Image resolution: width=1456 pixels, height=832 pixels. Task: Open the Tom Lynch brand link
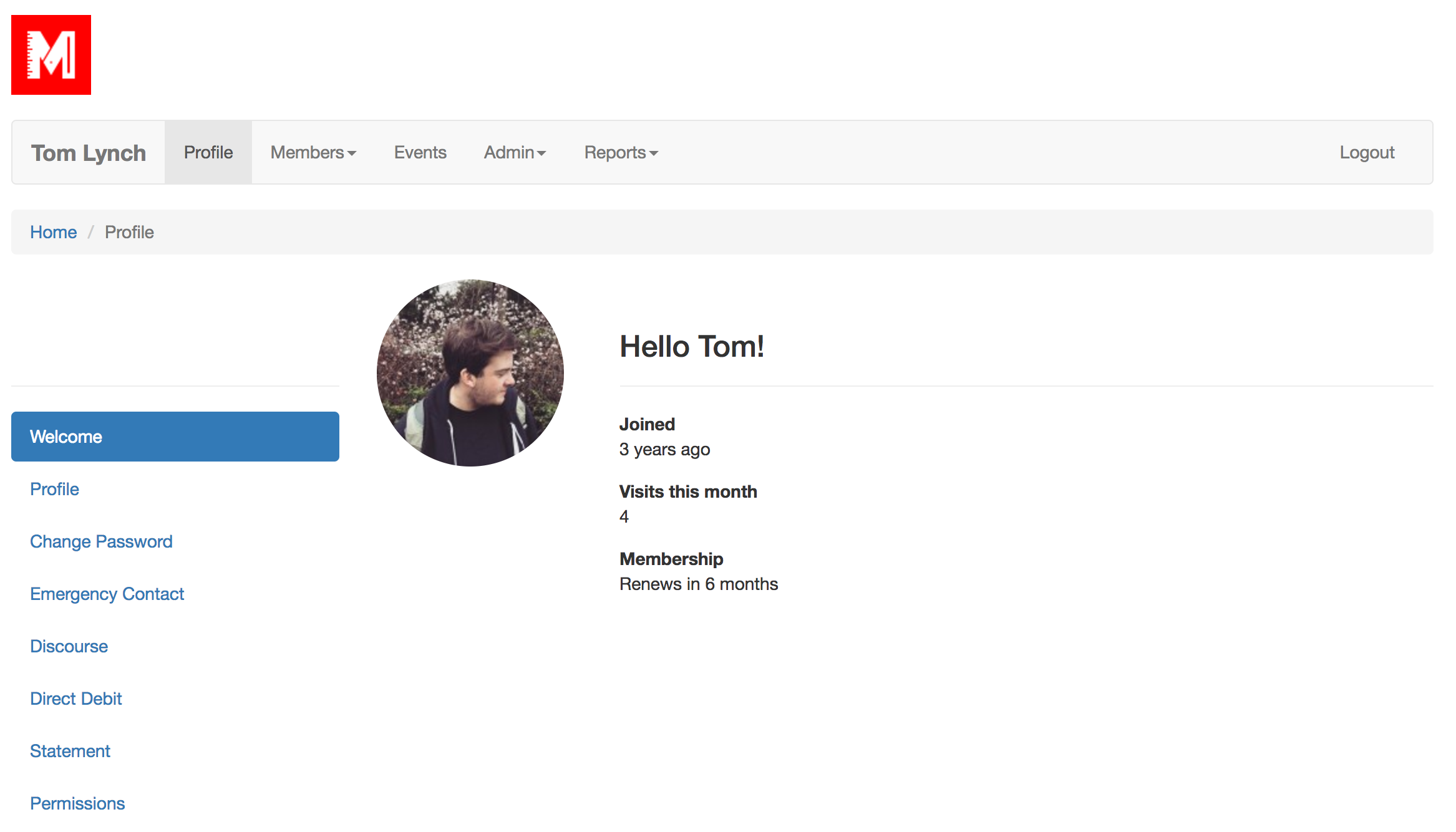click(x=89, y=153)
